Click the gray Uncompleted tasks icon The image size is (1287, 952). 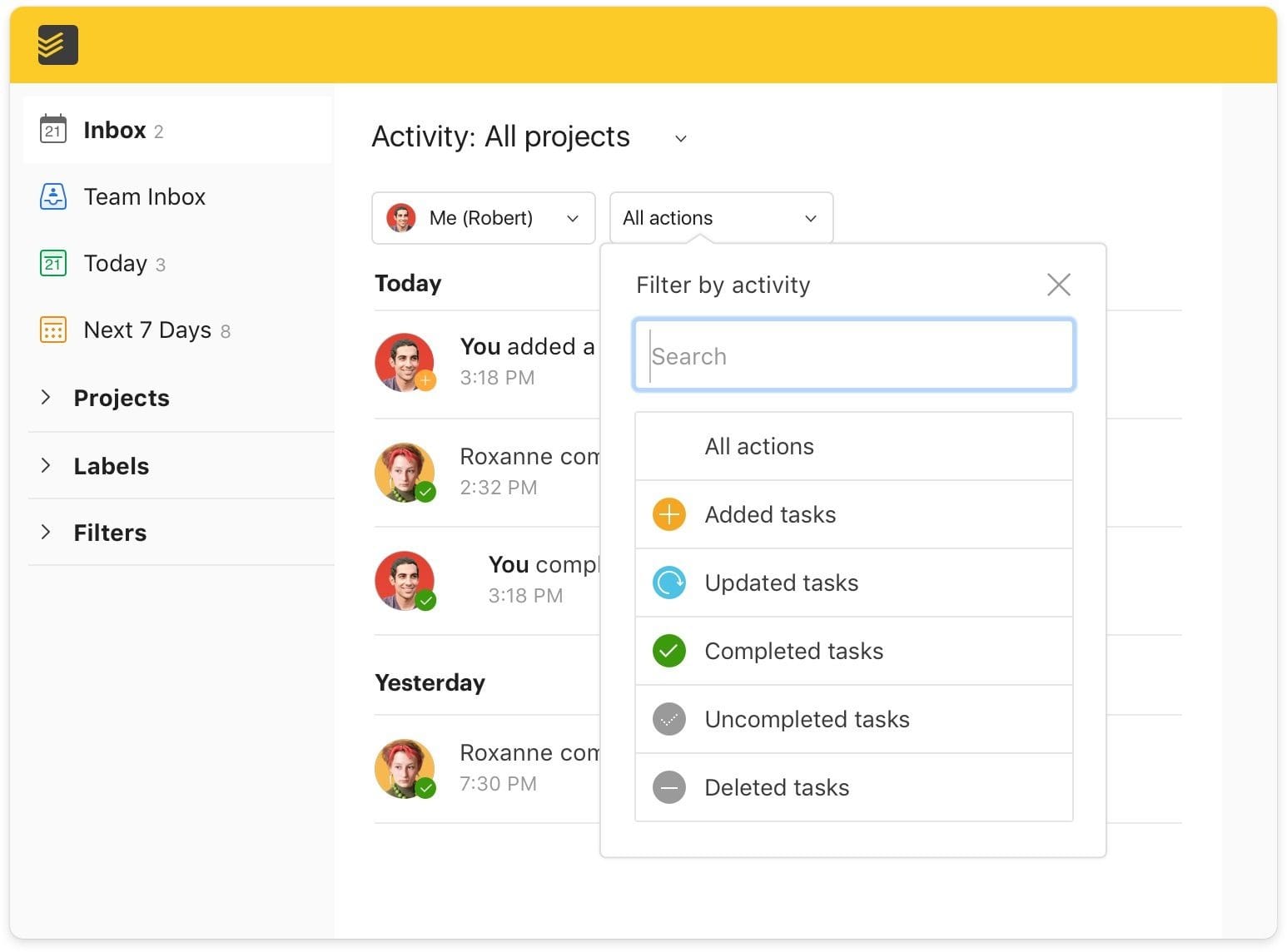[x=668, y=719]
